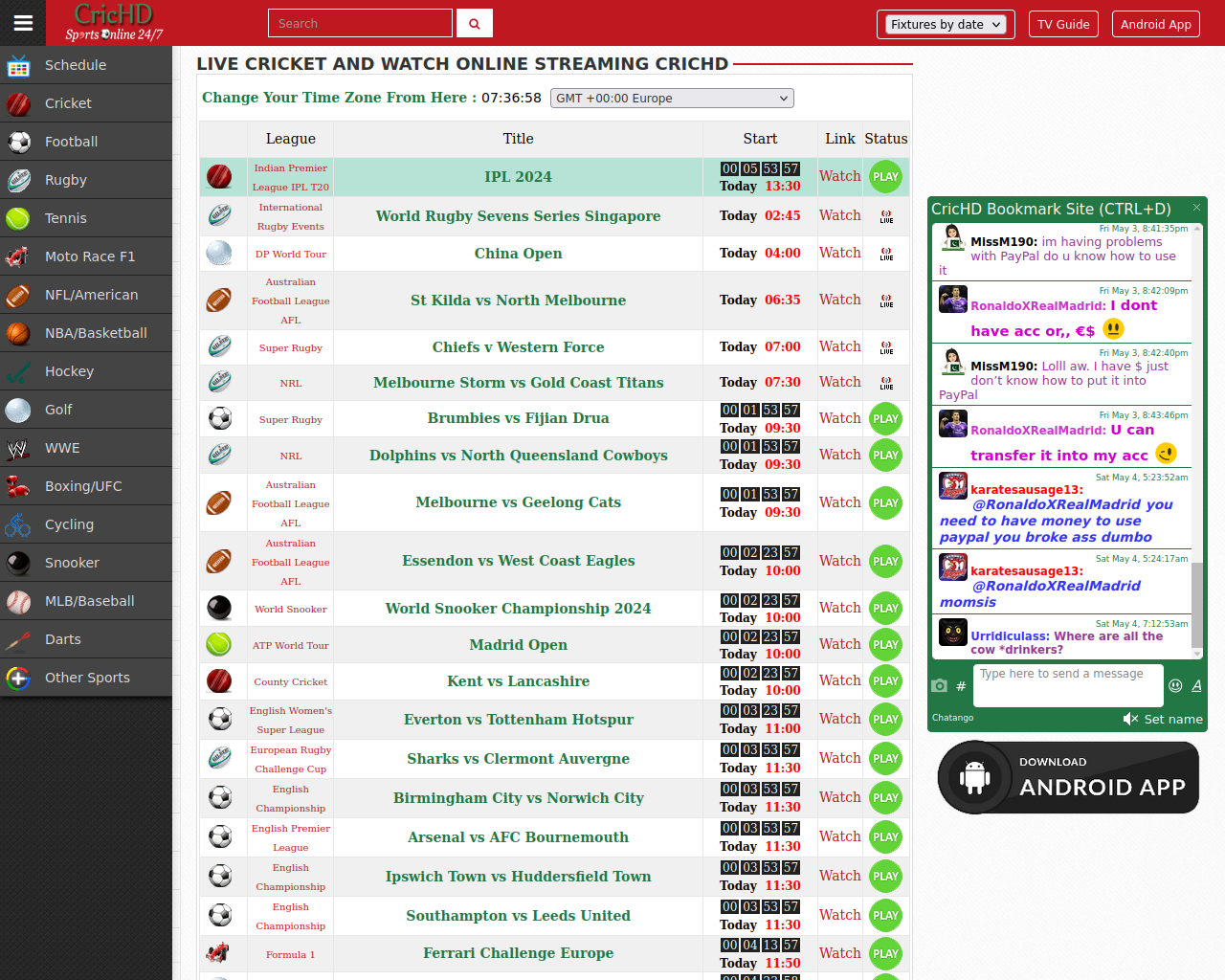Click the chat message input box

tap(1068, 685)
